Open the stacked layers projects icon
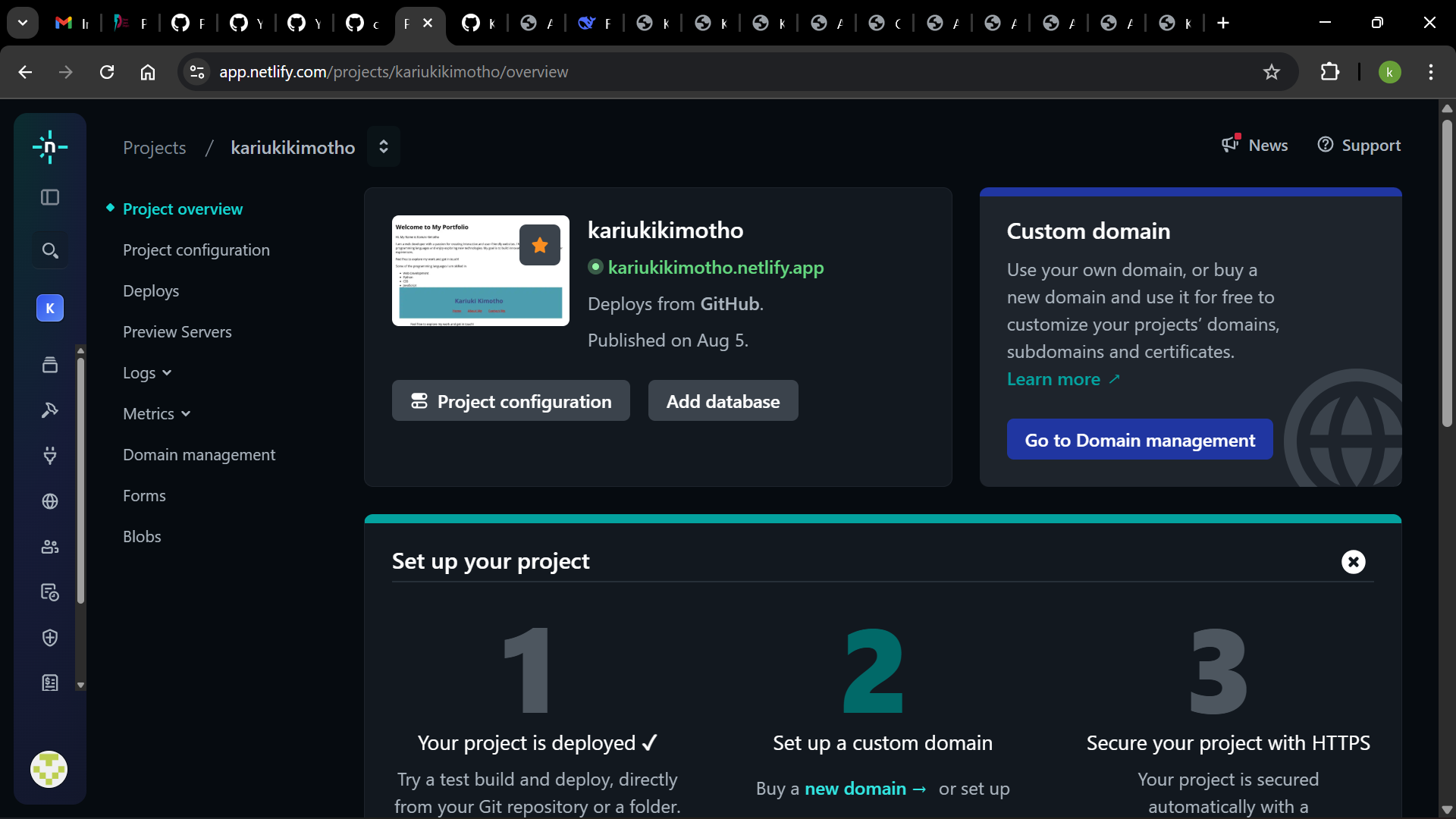This screenshot has width=1456, height=819. [x=50, y=365]
